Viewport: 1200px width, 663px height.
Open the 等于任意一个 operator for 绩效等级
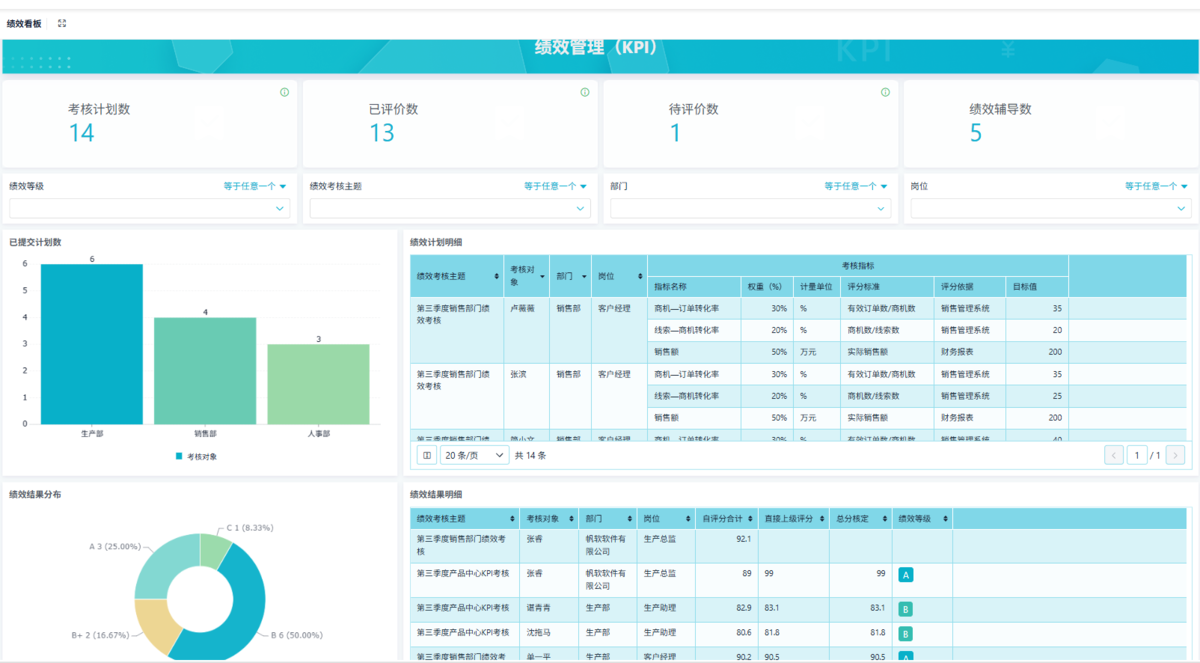coord(255,186)
